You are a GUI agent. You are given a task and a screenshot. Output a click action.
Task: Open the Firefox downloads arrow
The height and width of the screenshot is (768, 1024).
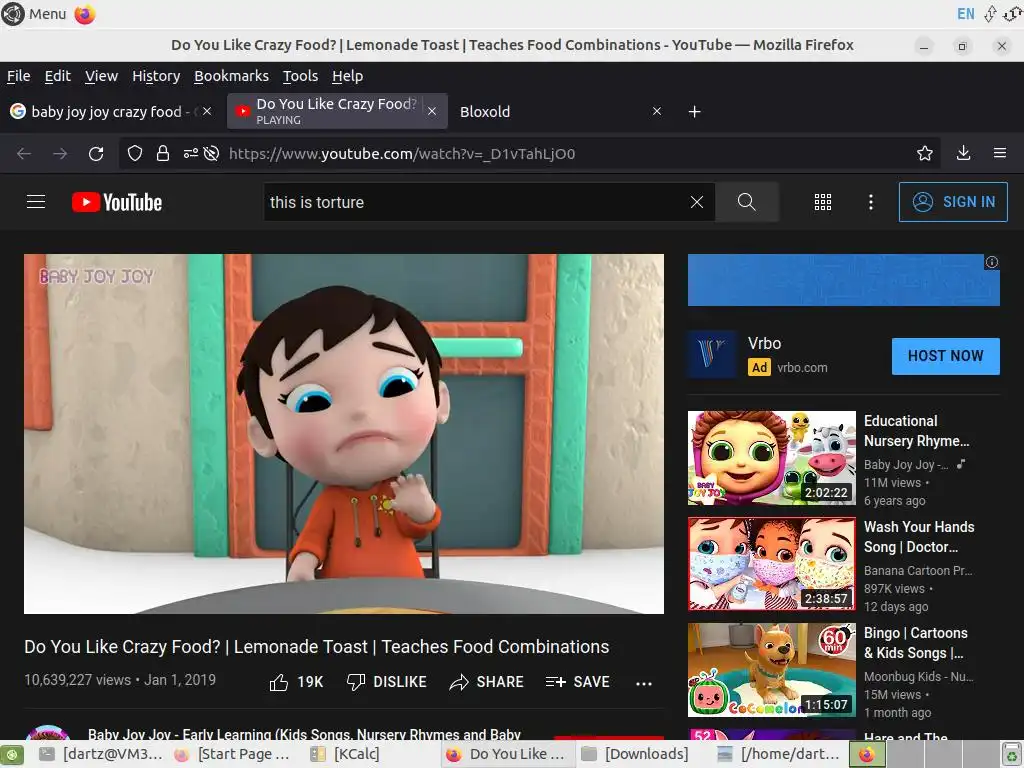point(963,153)
